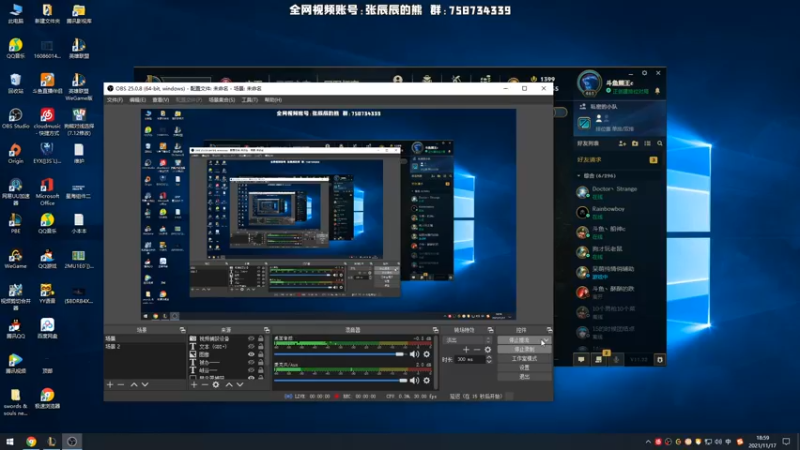Screen dimensions: 800x450
Task: Open mic/Aux settings gear in mixer
Action: click(x=427, y=380)
